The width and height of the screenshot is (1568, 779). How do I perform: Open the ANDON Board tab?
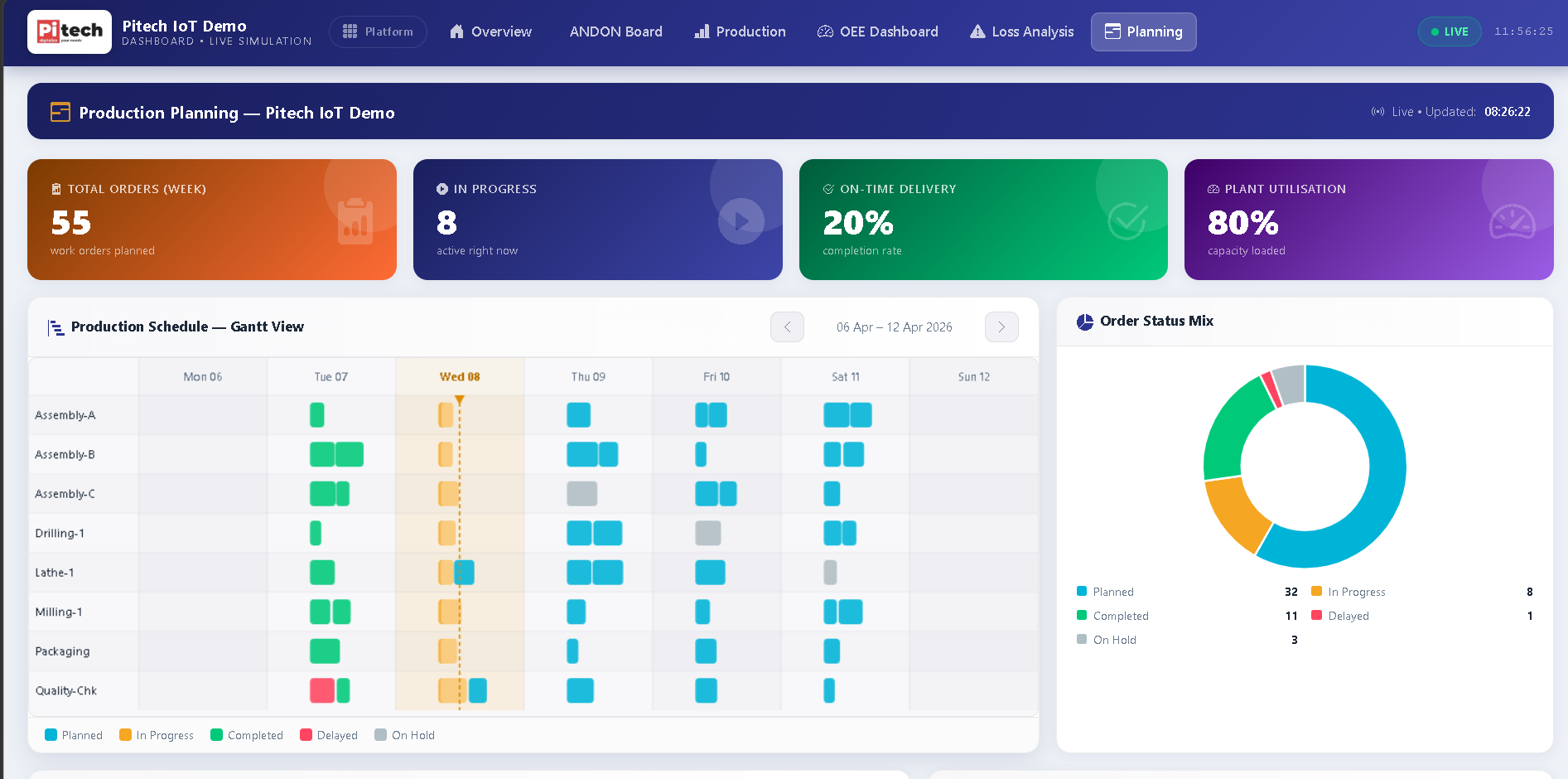[615, 31]
